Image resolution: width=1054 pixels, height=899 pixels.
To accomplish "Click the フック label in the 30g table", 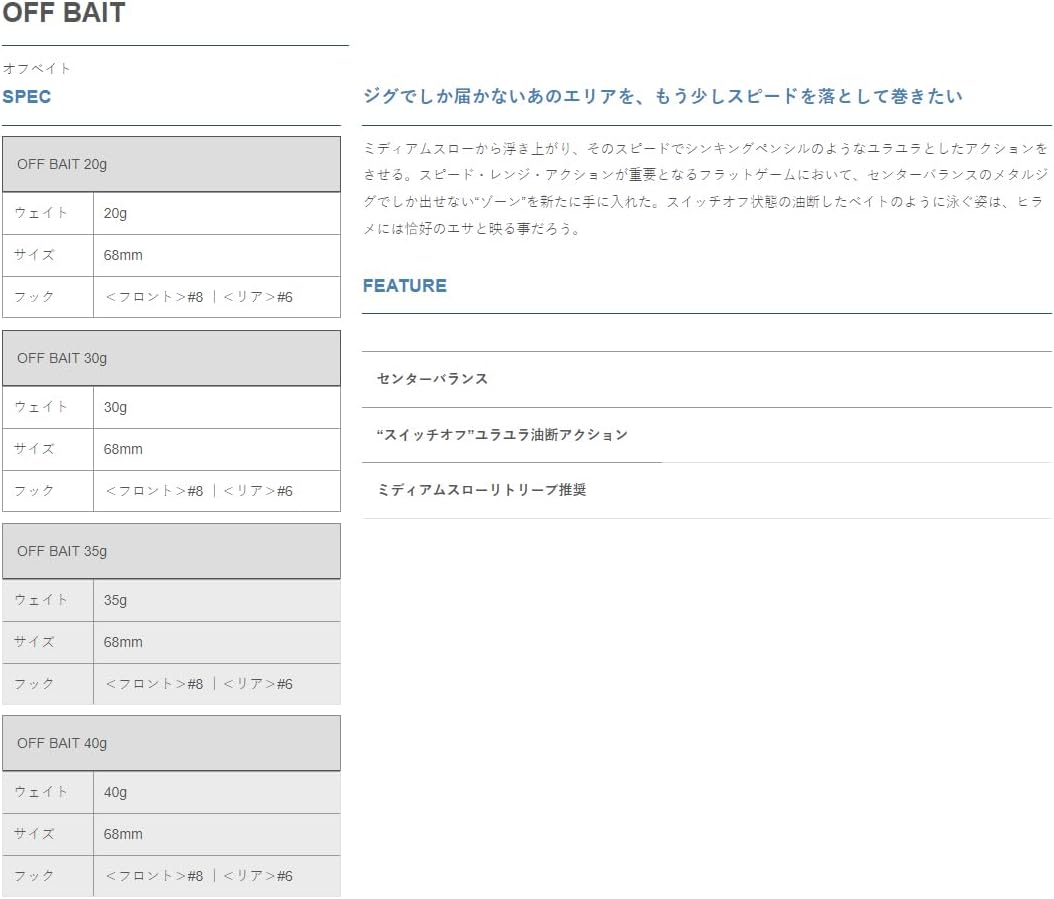I will [x=34, y=491].
